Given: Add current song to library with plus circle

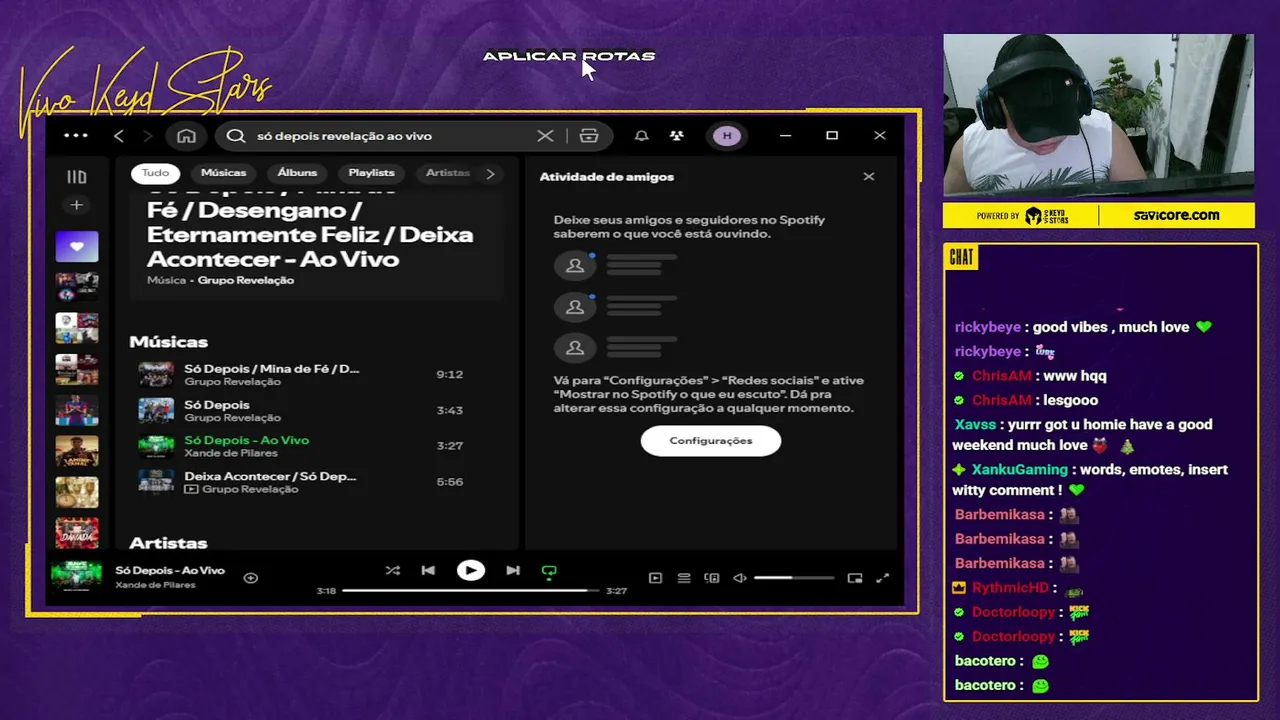Looking at the screenshot, I should (251, 577).
